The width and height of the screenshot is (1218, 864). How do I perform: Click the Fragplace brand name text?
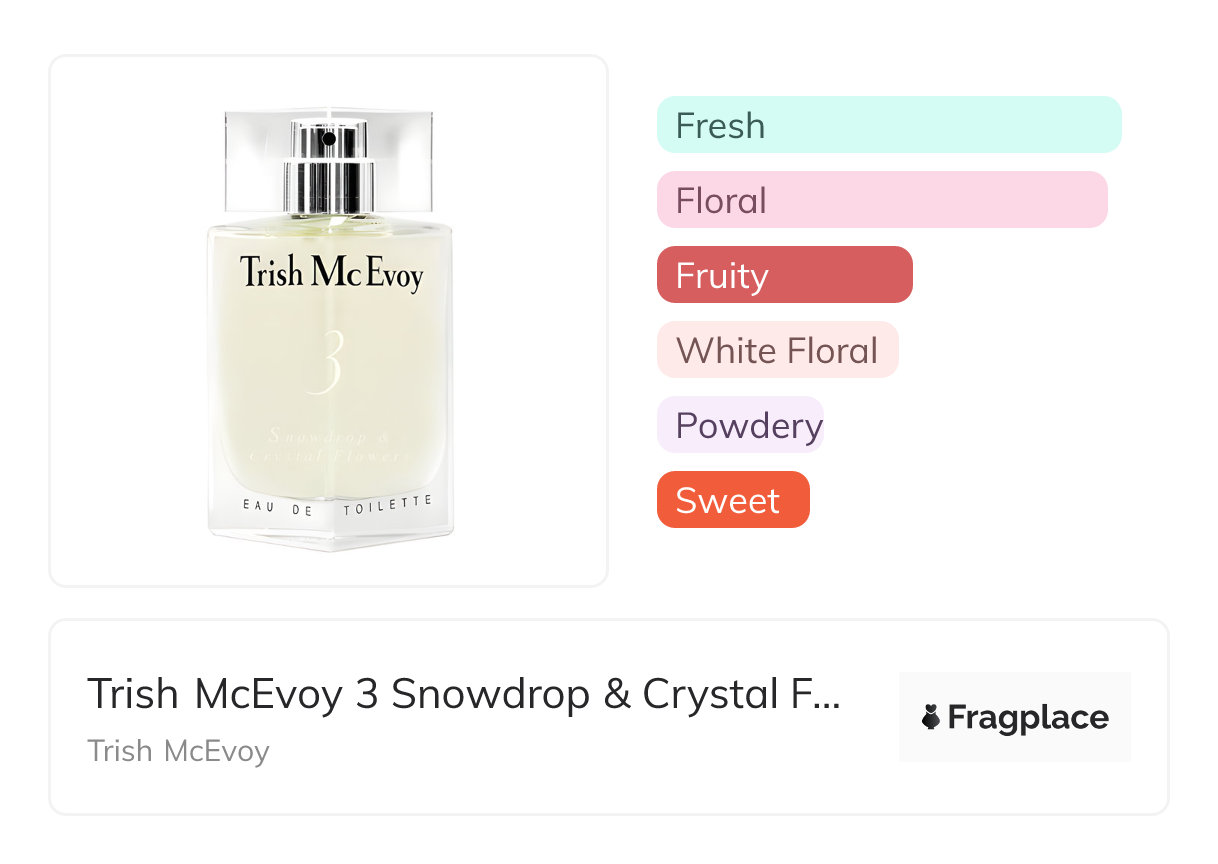[1028, 718]
